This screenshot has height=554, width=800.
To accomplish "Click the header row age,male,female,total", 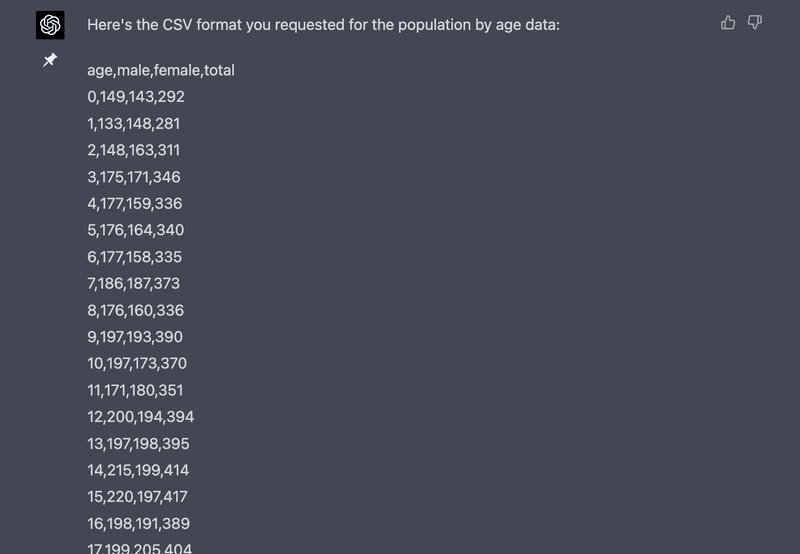I will (161, 70).
